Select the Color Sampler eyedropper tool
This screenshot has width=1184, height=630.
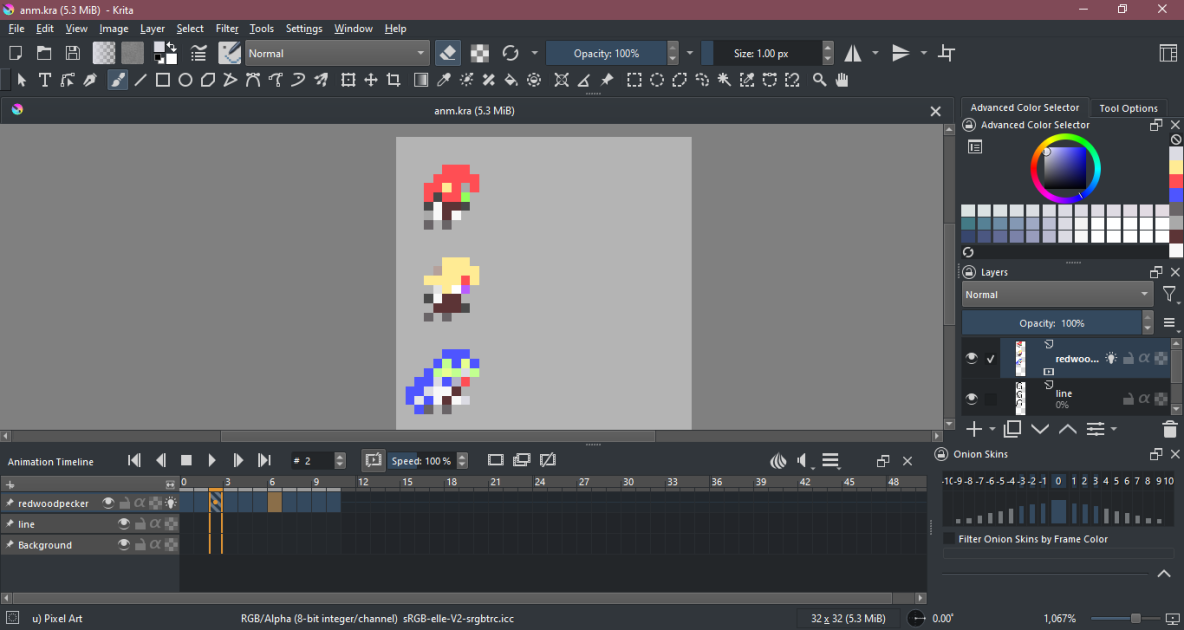pos(444,80)
